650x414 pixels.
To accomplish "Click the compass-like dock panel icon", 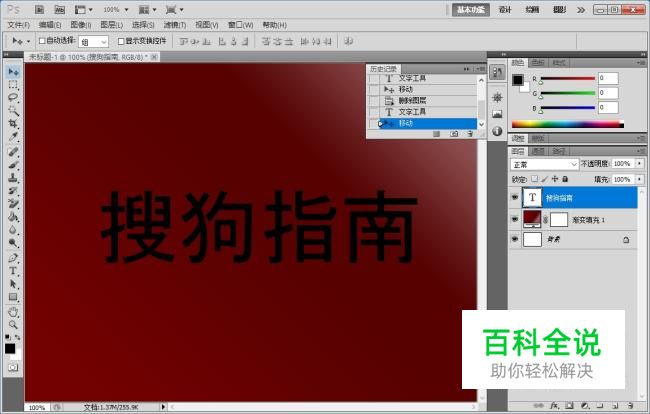I will click(497, 97).
